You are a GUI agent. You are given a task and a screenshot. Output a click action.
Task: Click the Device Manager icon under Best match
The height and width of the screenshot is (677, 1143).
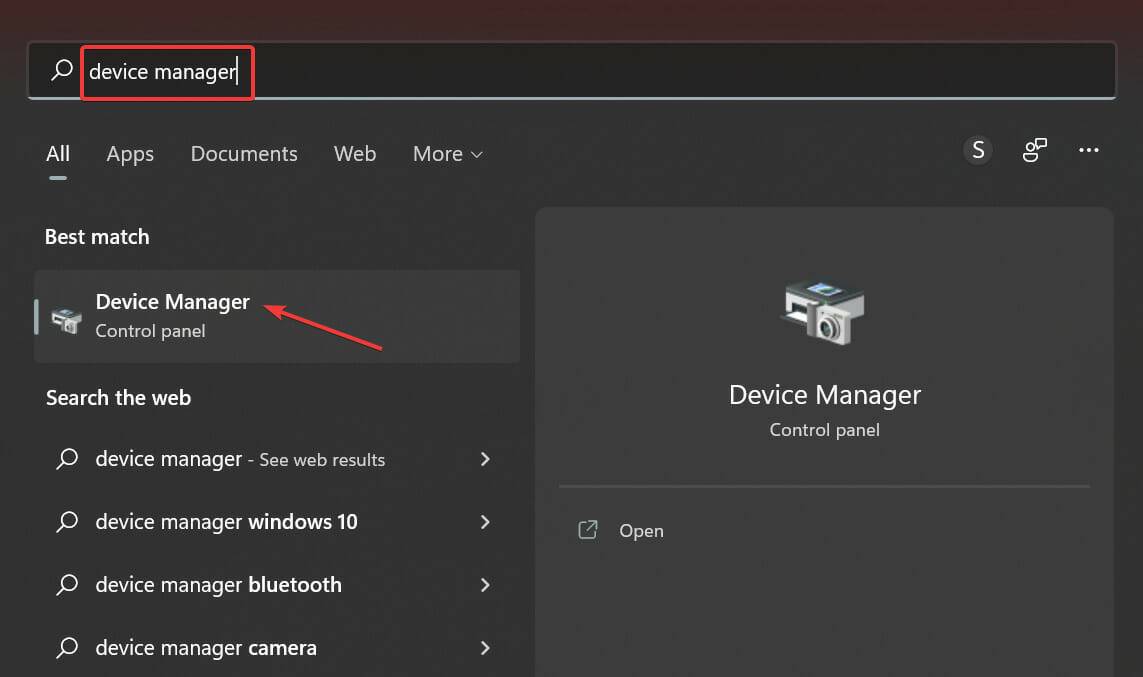point(66,316)
